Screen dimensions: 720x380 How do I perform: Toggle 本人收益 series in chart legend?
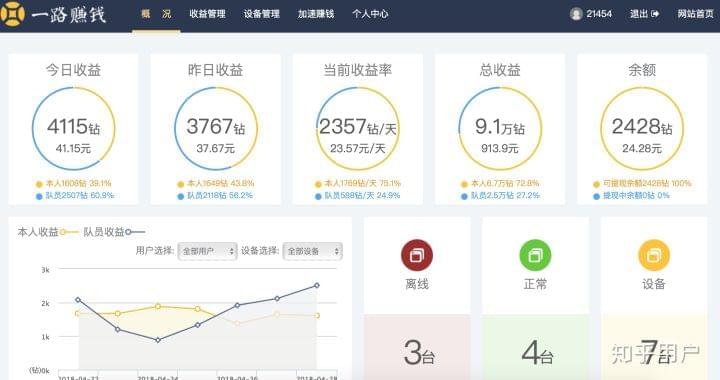(48, 232)
